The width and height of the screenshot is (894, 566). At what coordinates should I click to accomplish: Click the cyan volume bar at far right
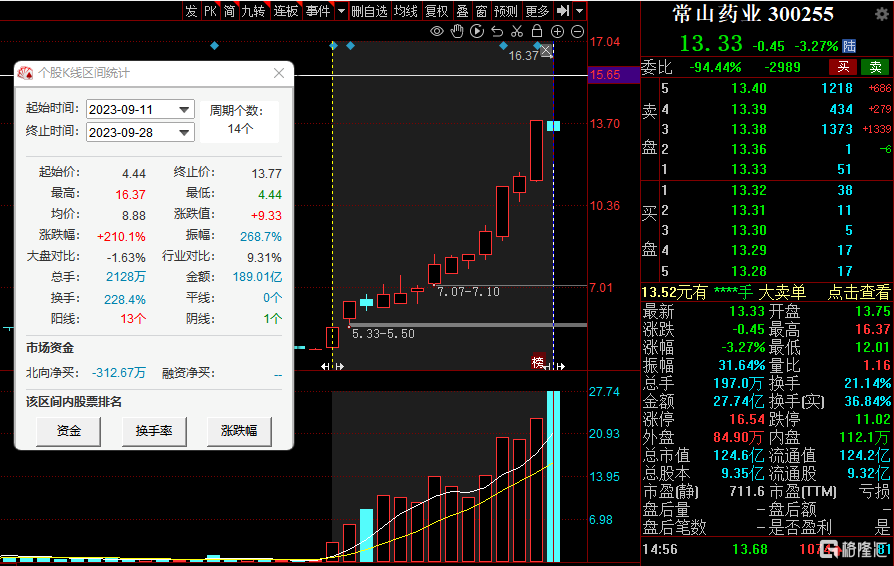coord(553,477)
